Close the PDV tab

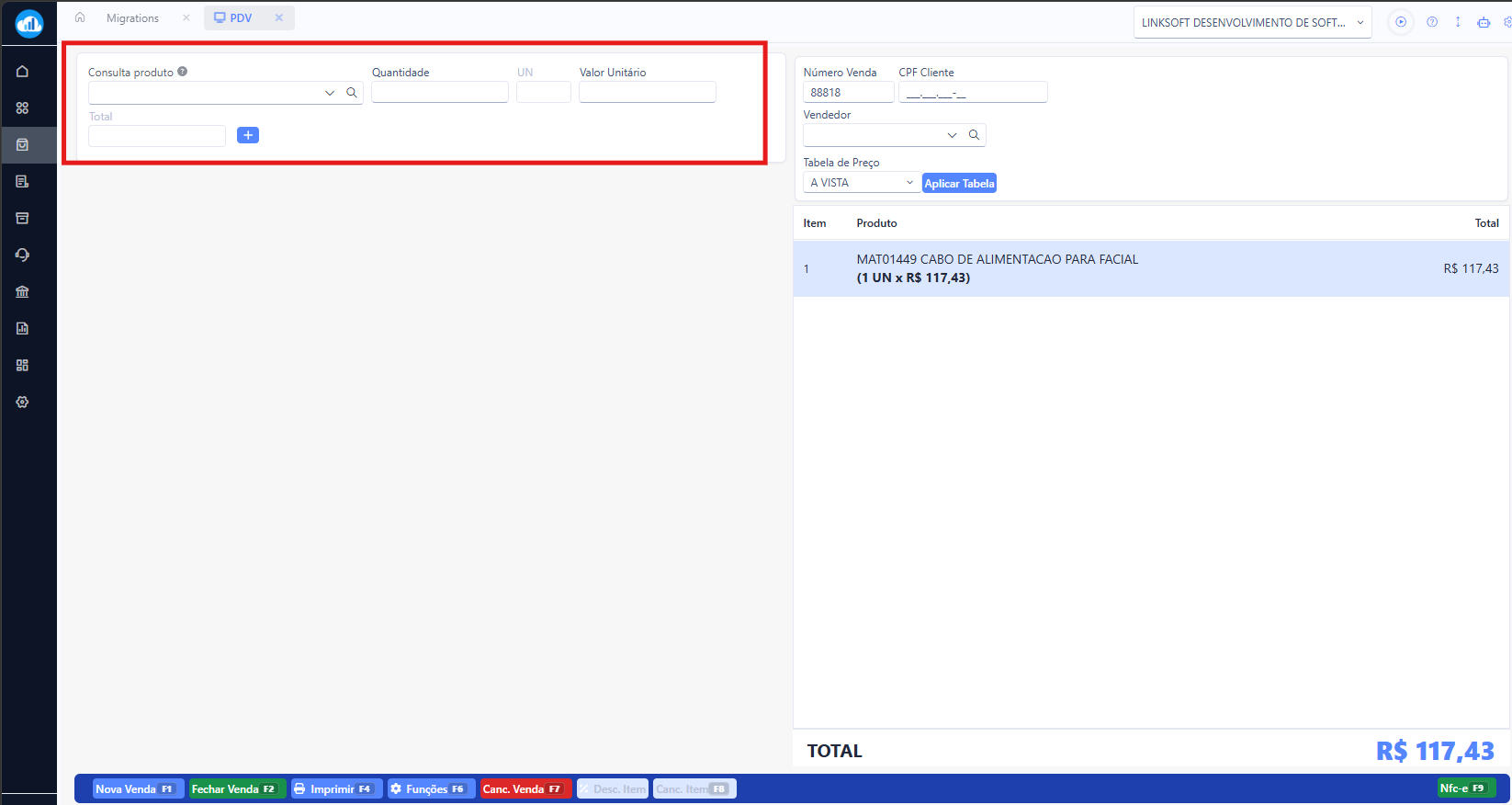click(279, 17)
